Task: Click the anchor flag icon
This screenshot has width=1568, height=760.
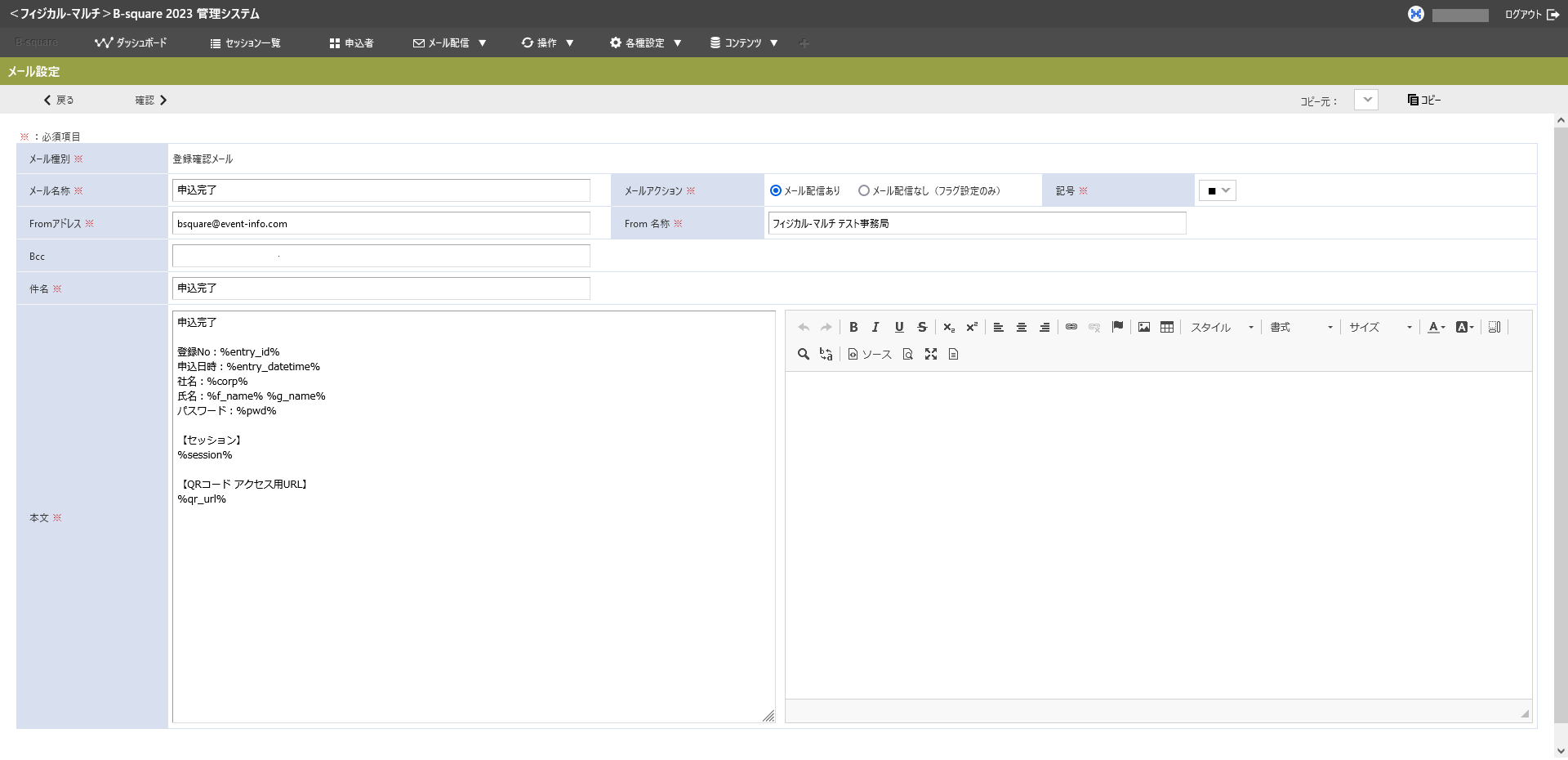Action: click(x=1117, y=327)
